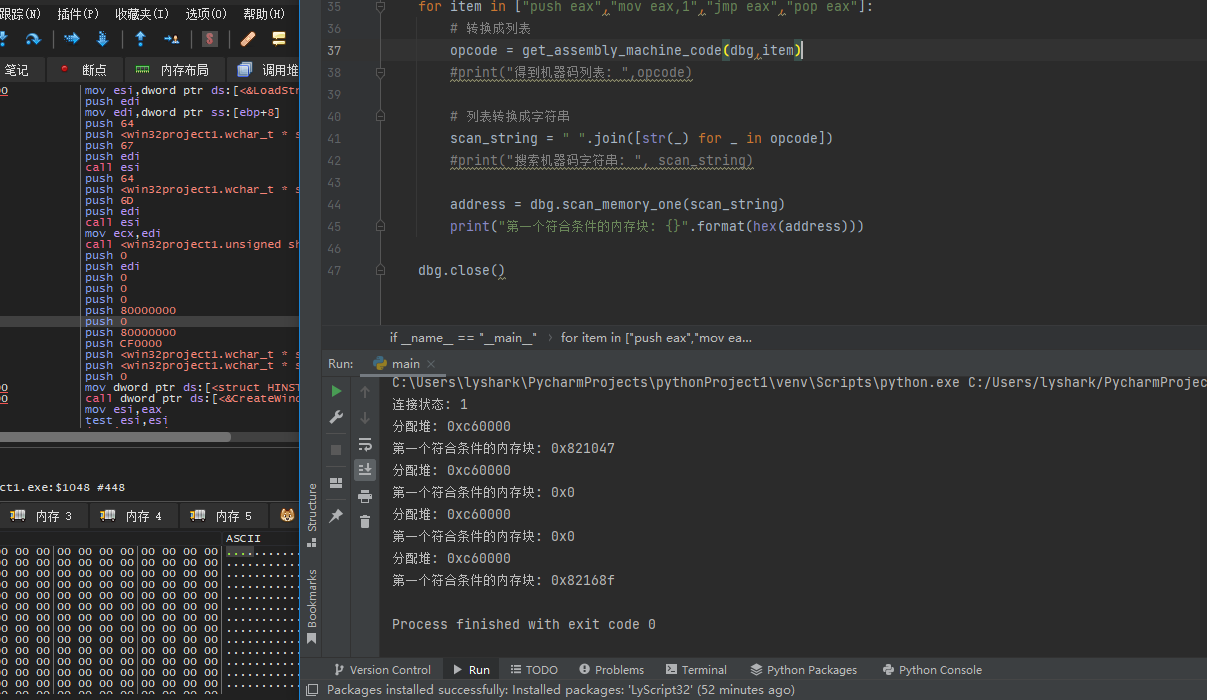
Task: Click 'dbg.close()' code on line 47
Action: point(462,271)
